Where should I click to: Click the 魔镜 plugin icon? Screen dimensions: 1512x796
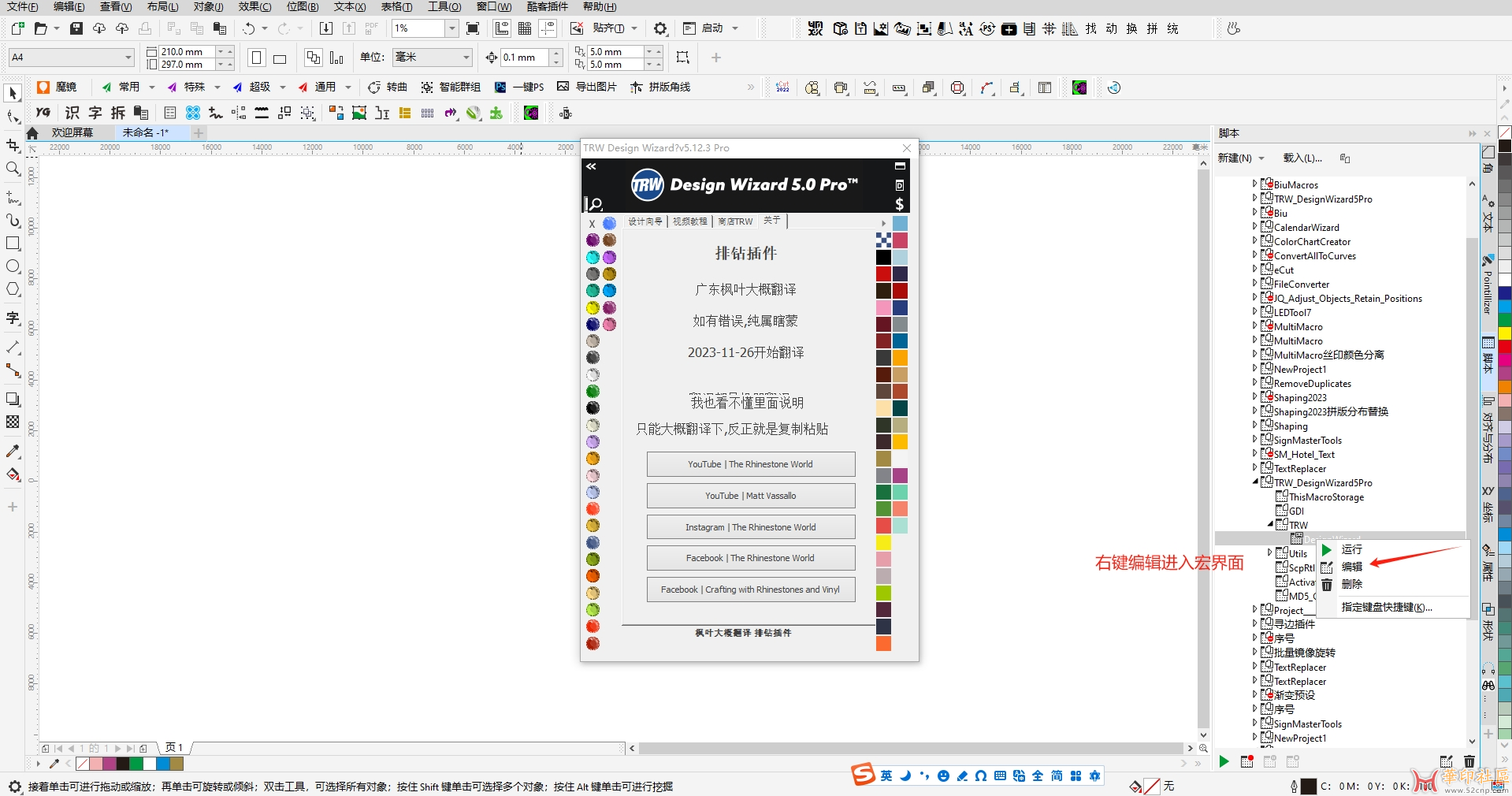57,87
